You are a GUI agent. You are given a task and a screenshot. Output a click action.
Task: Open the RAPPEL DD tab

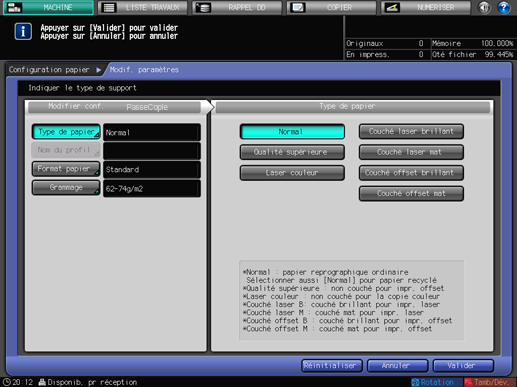tap(237, 7)
